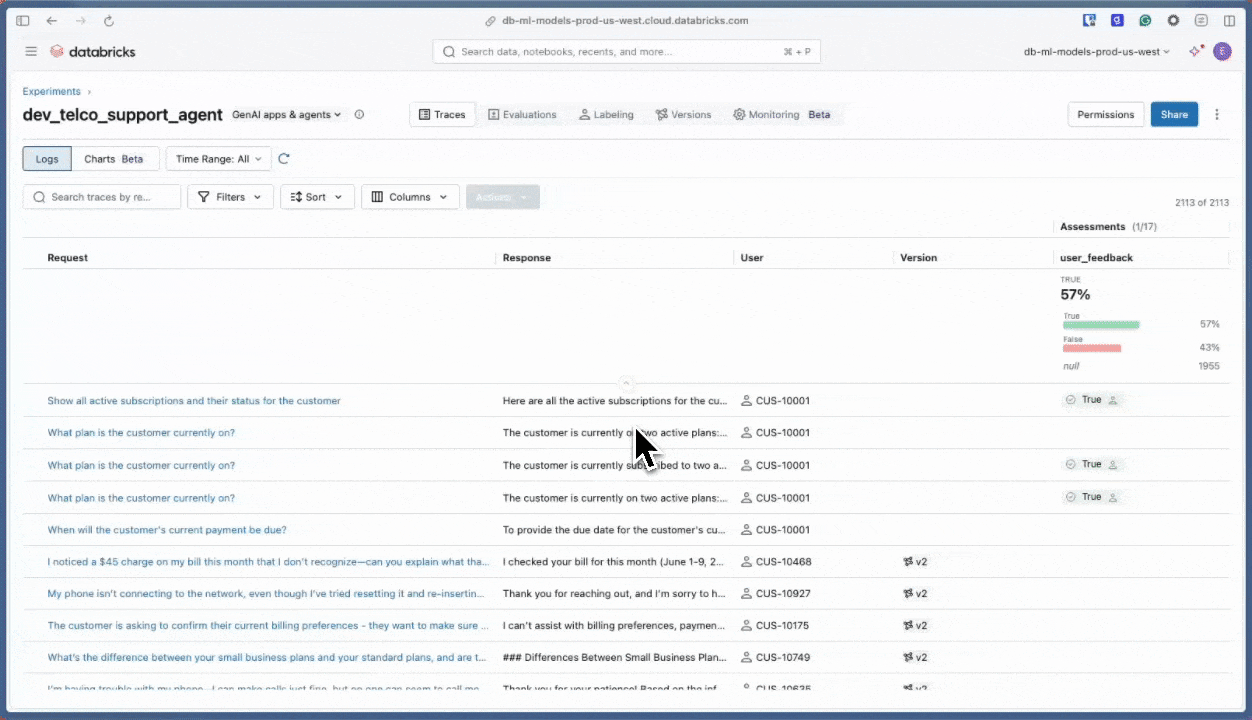Open the Databricks hamburger navigation menu
This screenshot has width=1252, height=720.
pos(31,52)
